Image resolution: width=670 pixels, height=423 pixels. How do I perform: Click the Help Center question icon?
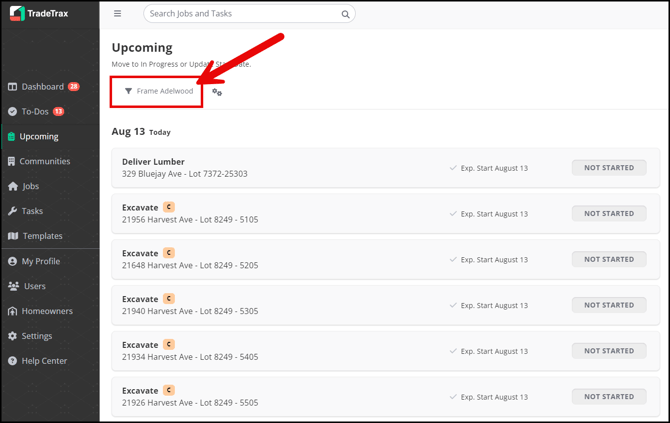click(12, 361)
